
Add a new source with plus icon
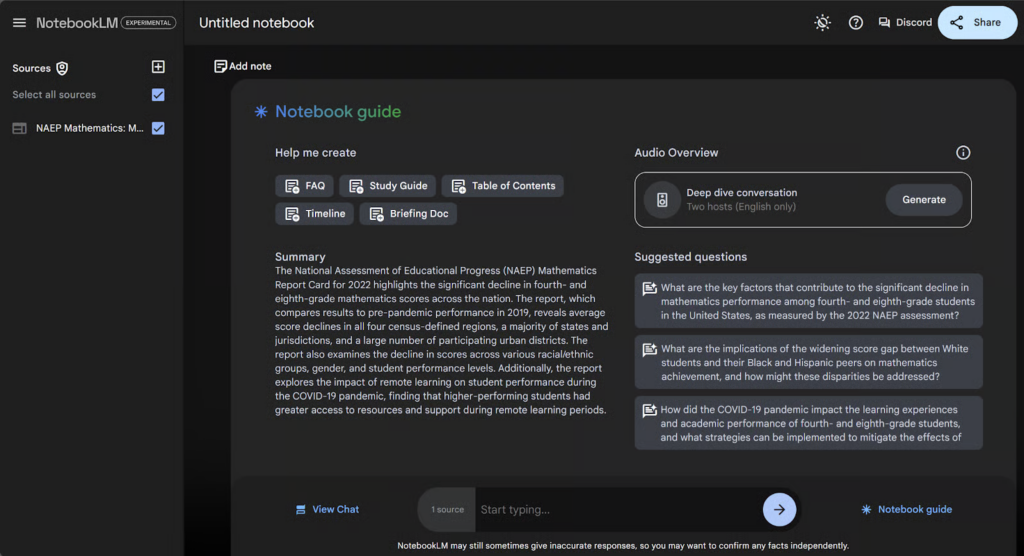click(x=158, y=67)
